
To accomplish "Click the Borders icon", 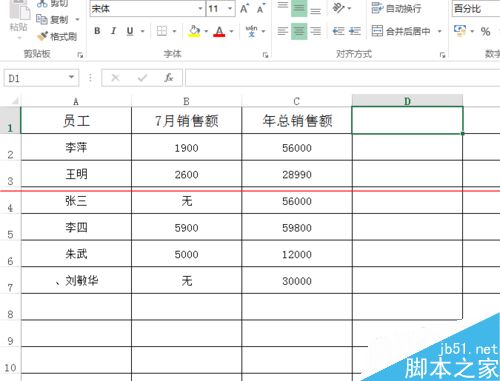I will [162, 31].
